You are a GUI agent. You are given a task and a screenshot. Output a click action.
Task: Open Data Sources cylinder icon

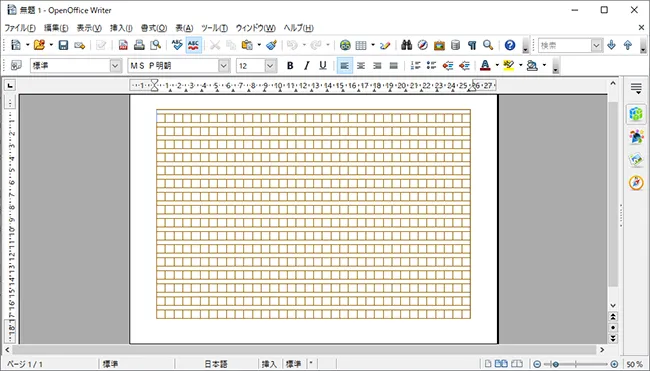(455, 45)
